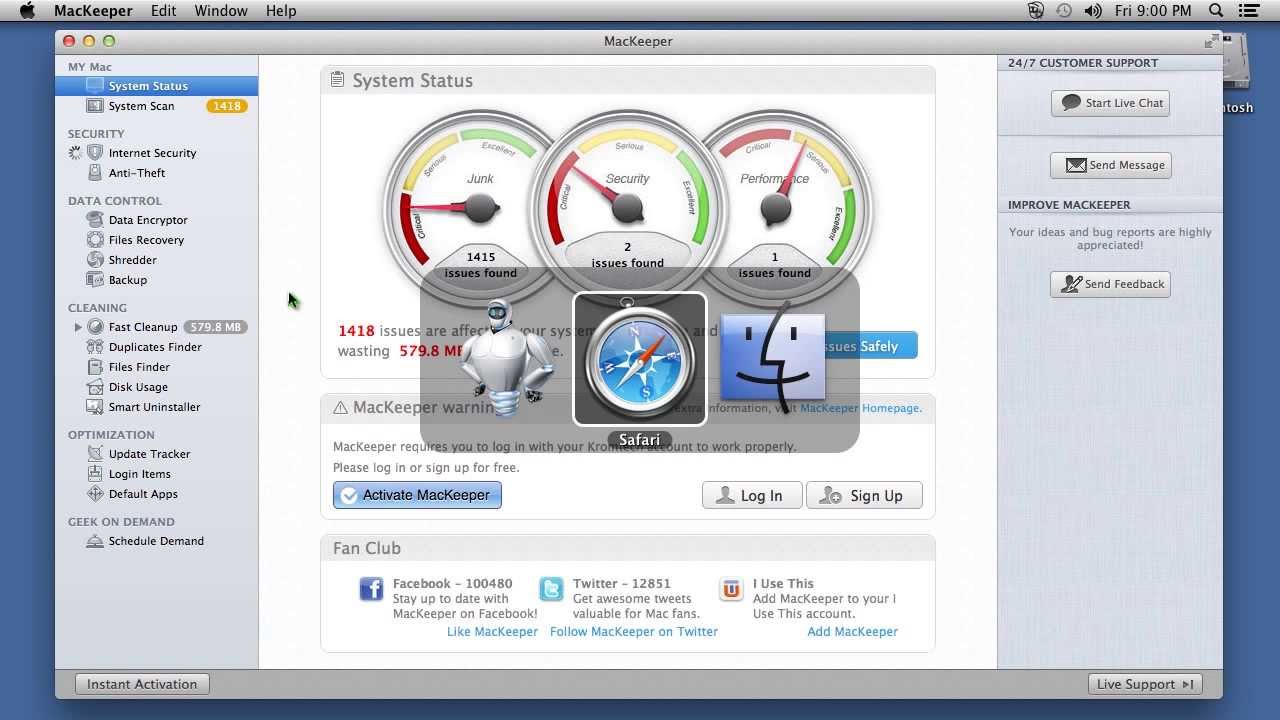Expand the Fast Cleanup disclosure triangle

point(78,327)
